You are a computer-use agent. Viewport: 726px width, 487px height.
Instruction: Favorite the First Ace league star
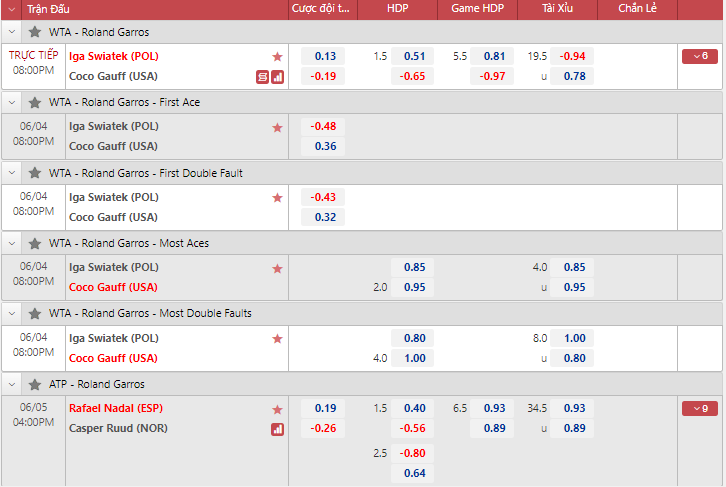pyautogui.click(x=35, y=102)
